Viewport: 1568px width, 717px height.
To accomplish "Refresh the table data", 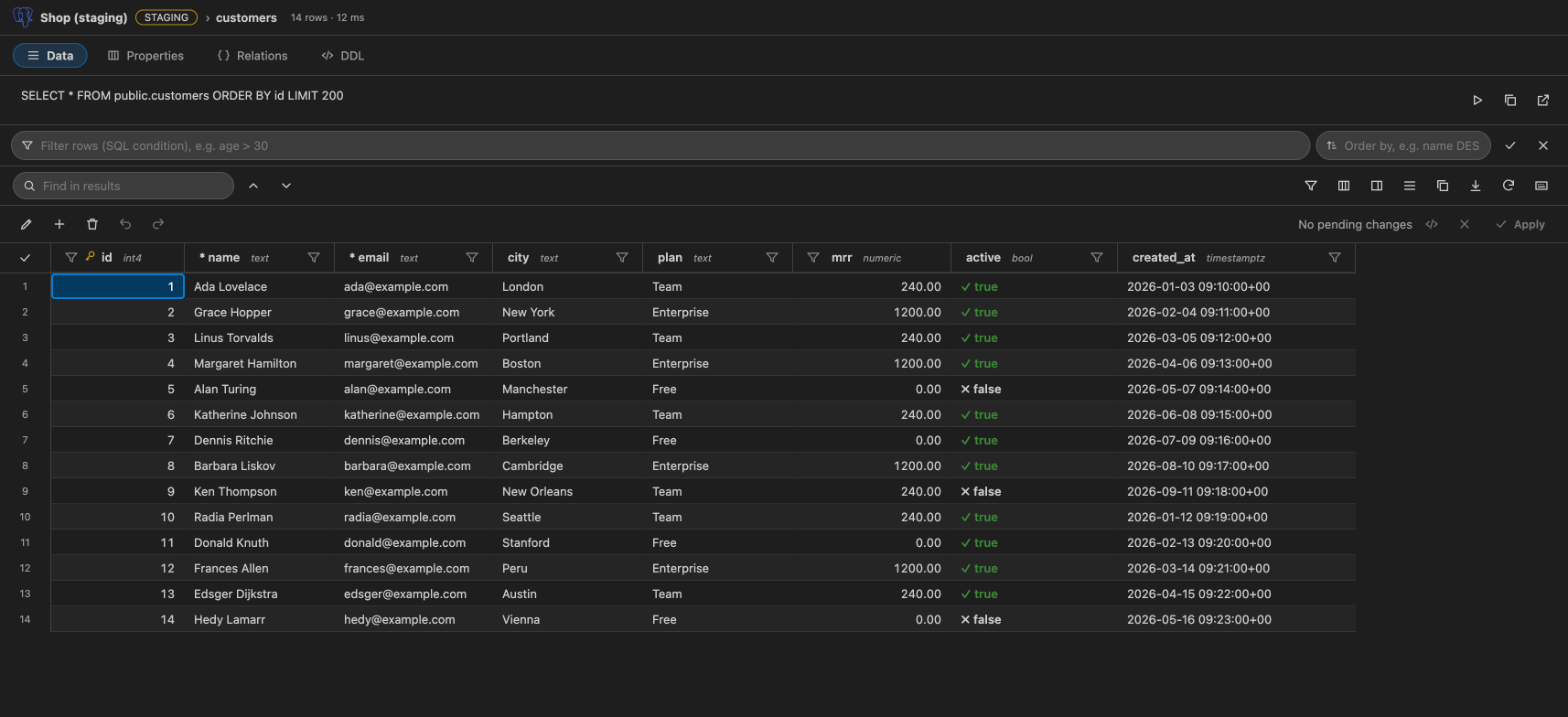I will click(x=1508, y=186).
